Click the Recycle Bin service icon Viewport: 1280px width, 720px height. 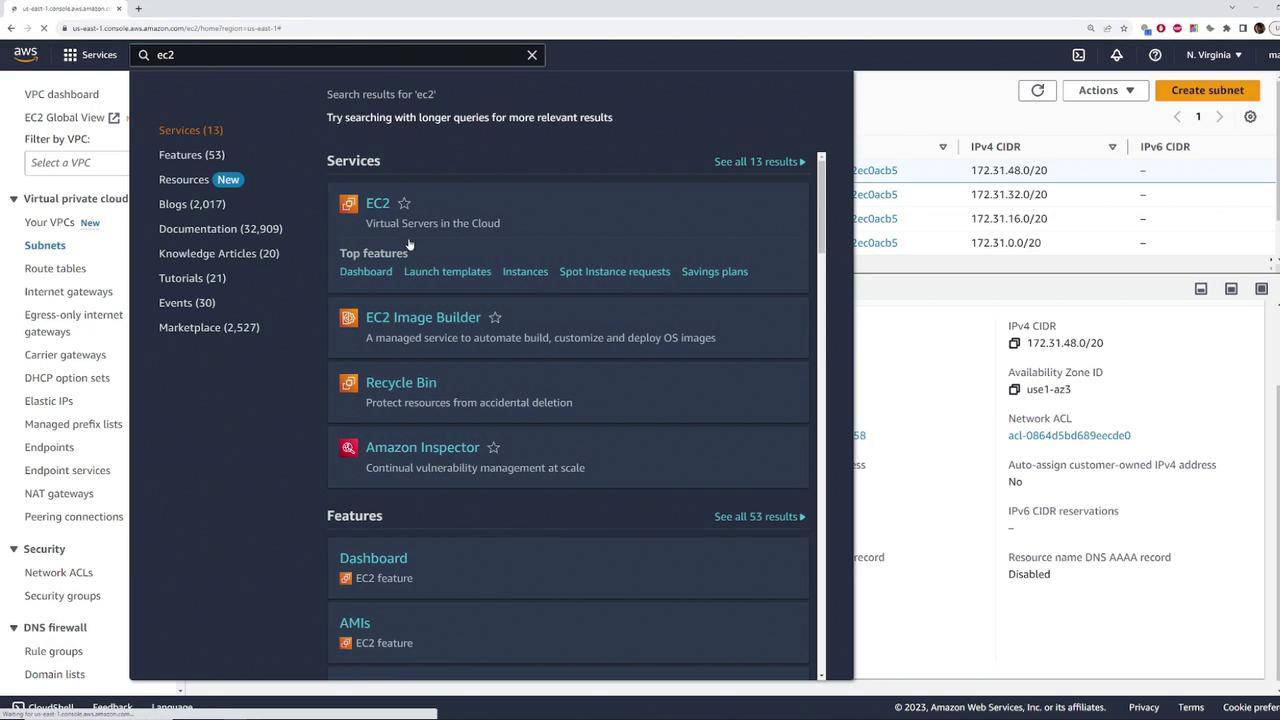click(348, 383)
